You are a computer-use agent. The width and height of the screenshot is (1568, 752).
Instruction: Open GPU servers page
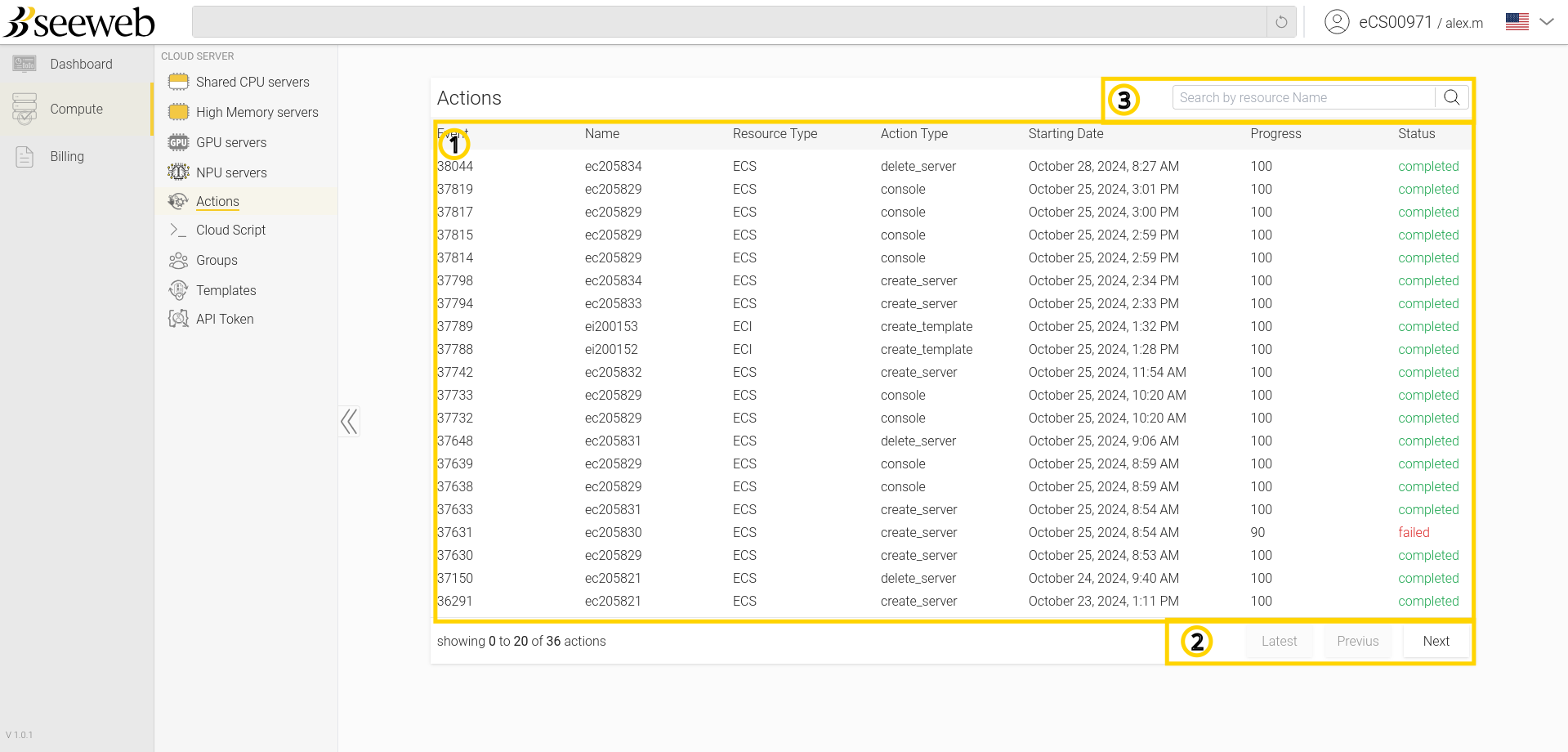(x=231, y=142)
